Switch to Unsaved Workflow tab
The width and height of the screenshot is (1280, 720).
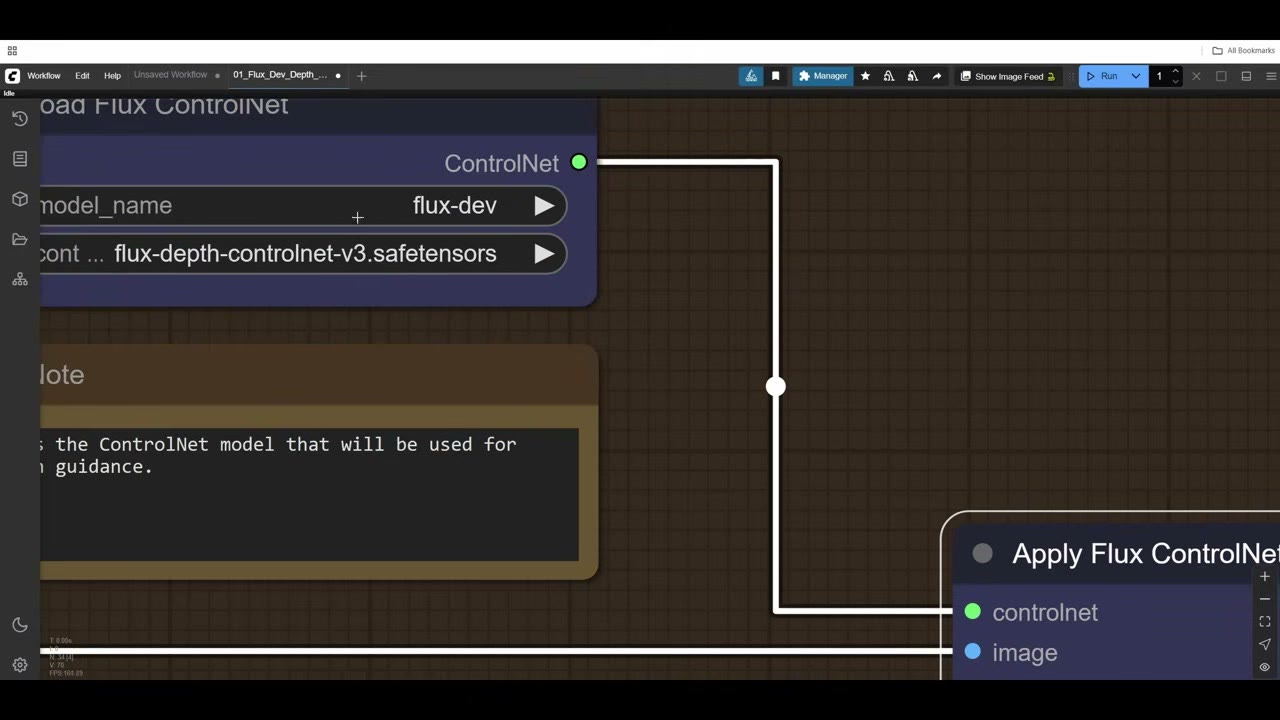coord(171,75)
